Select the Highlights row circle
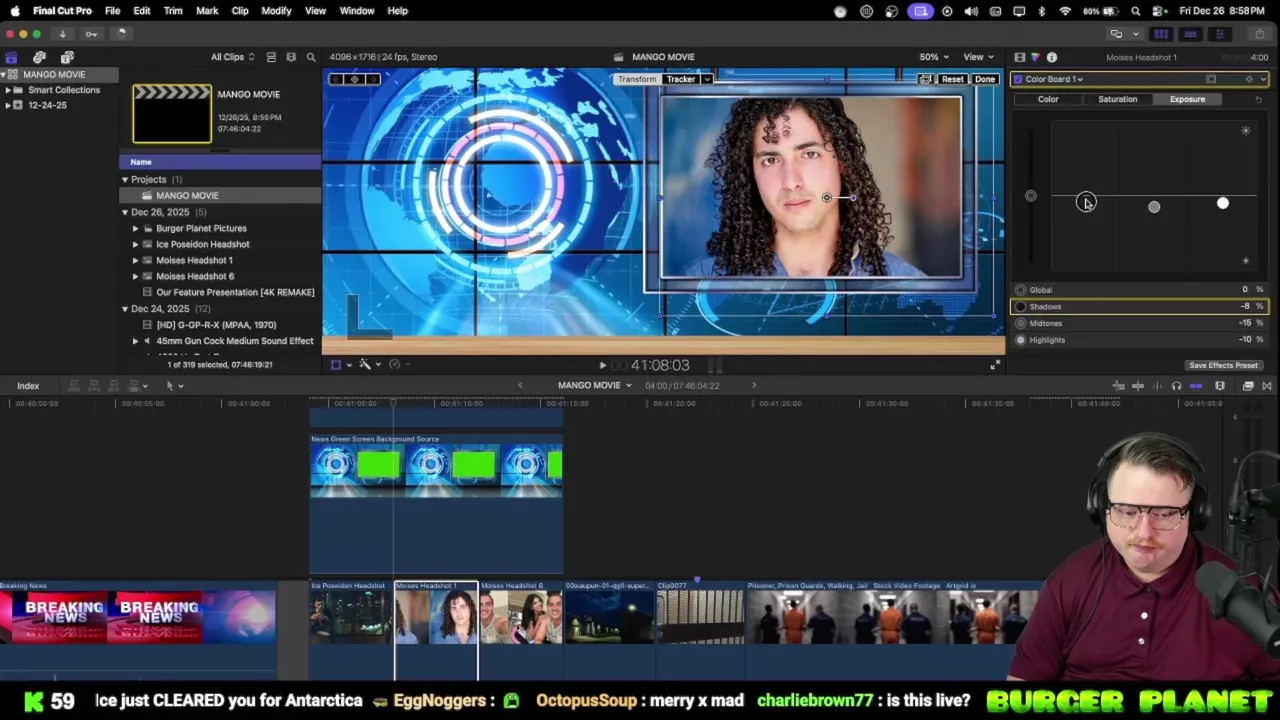 [1020, 340]
